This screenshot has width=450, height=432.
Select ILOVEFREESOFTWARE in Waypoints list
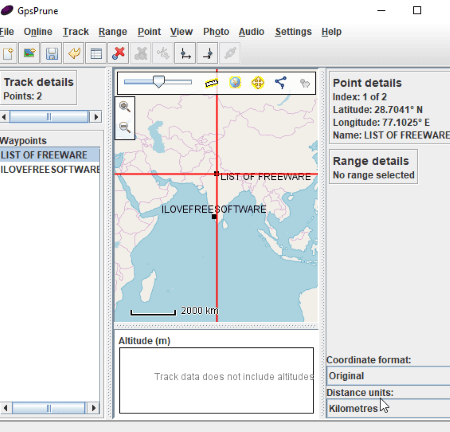(50, 169)
